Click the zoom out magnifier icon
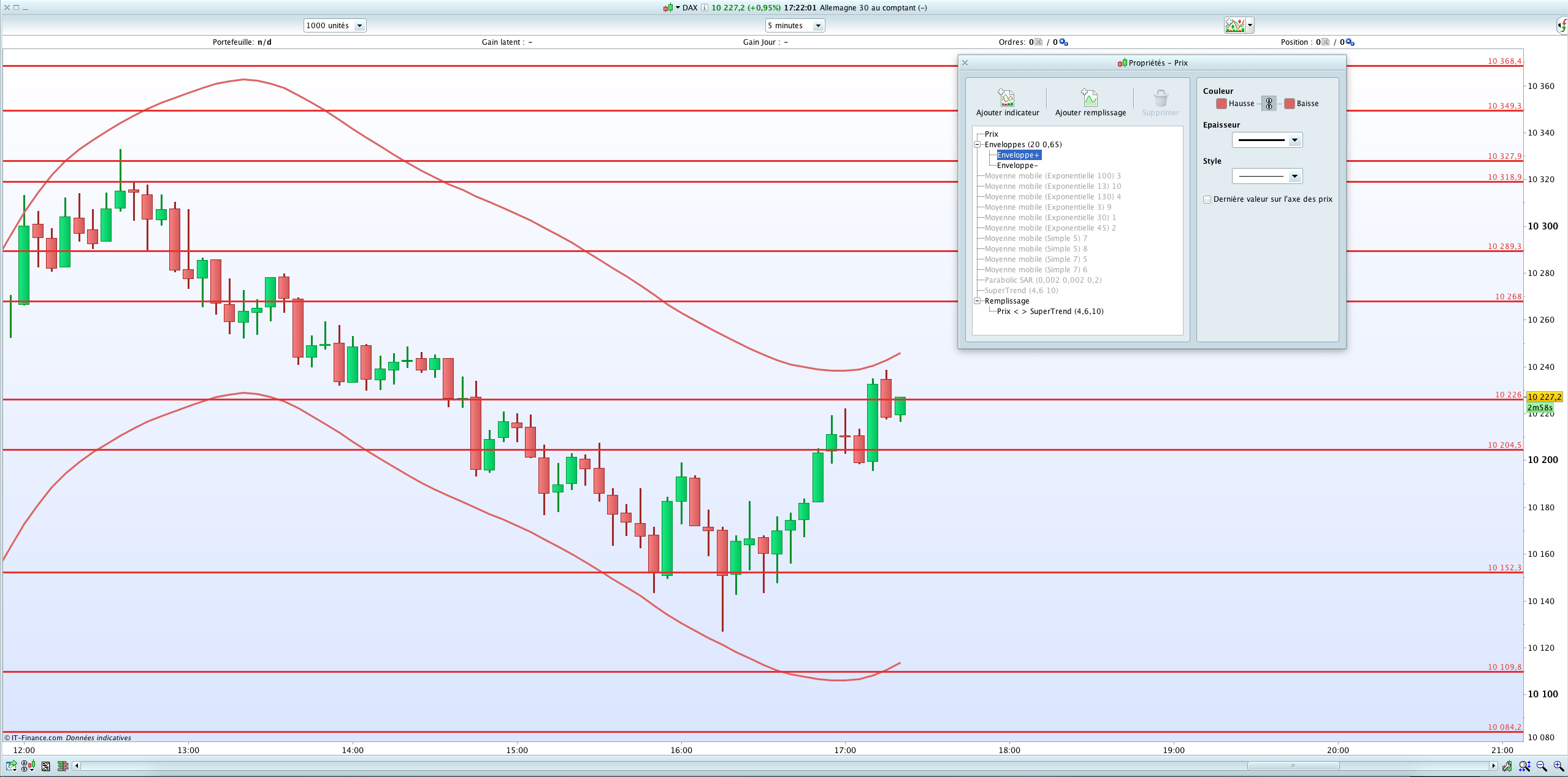Screen dimensions: 1568x777 [x=1541, y=766]
